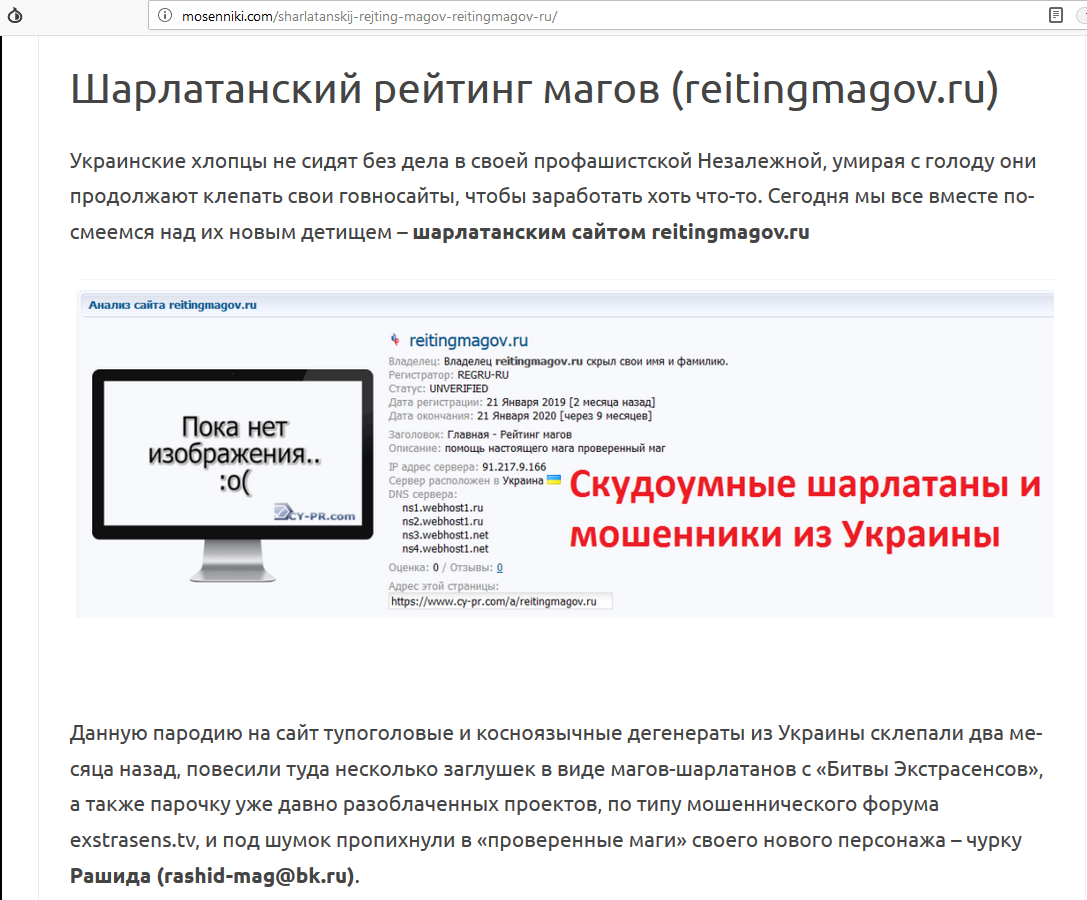Click the IP address 91.217.9.166
1087x900 pixels.
tap(514, 467)
